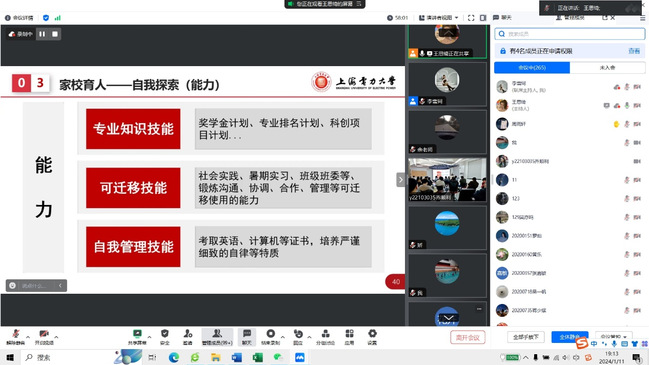649x365 pixels.
Task: Click the Share Screen icon
Action: pos(137,336)
